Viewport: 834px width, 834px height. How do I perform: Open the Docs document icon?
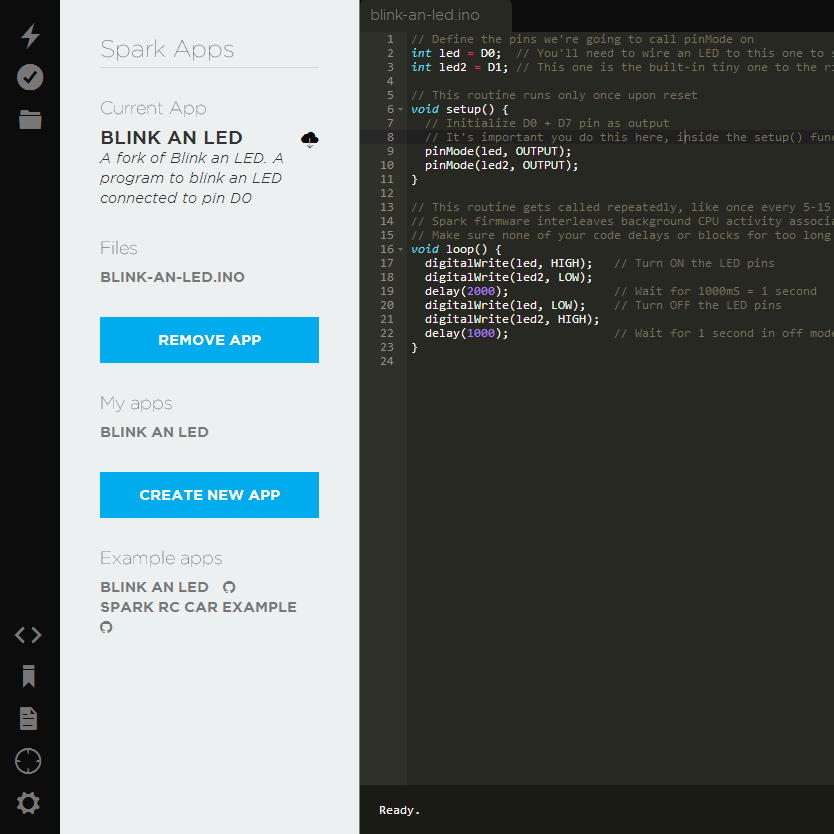(29, 719)
